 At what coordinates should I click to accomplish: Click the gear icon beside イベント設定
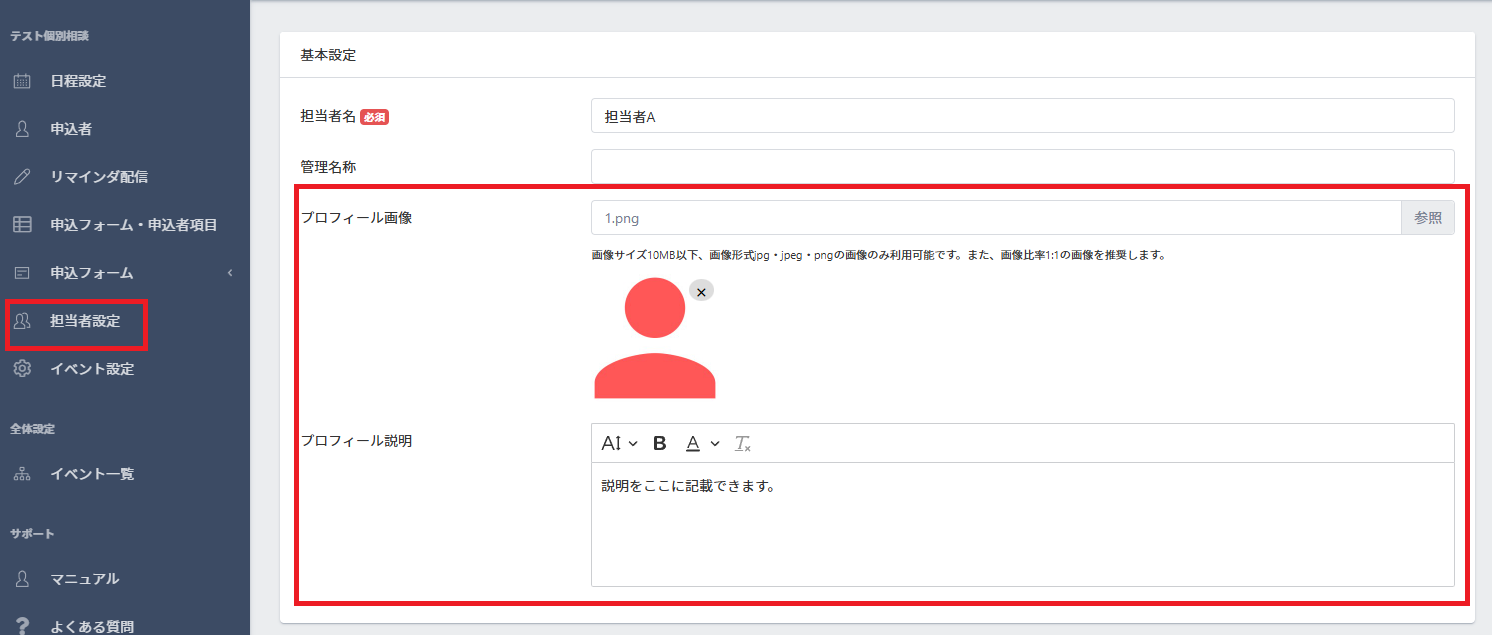pos(22,369)
